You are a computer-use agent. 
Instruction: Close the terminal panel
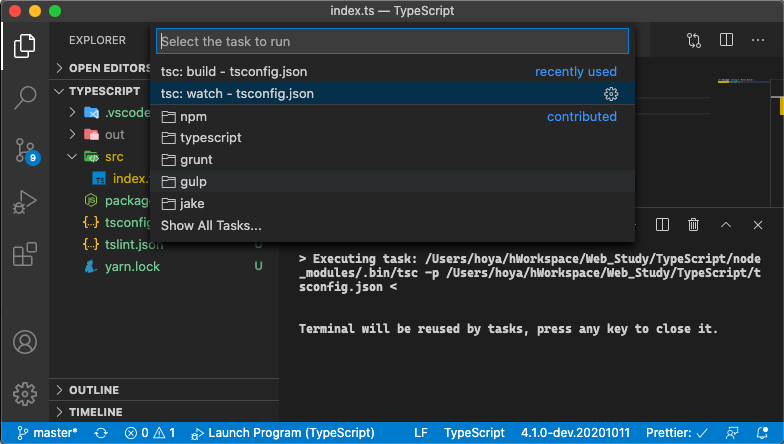tap(758, 225)
